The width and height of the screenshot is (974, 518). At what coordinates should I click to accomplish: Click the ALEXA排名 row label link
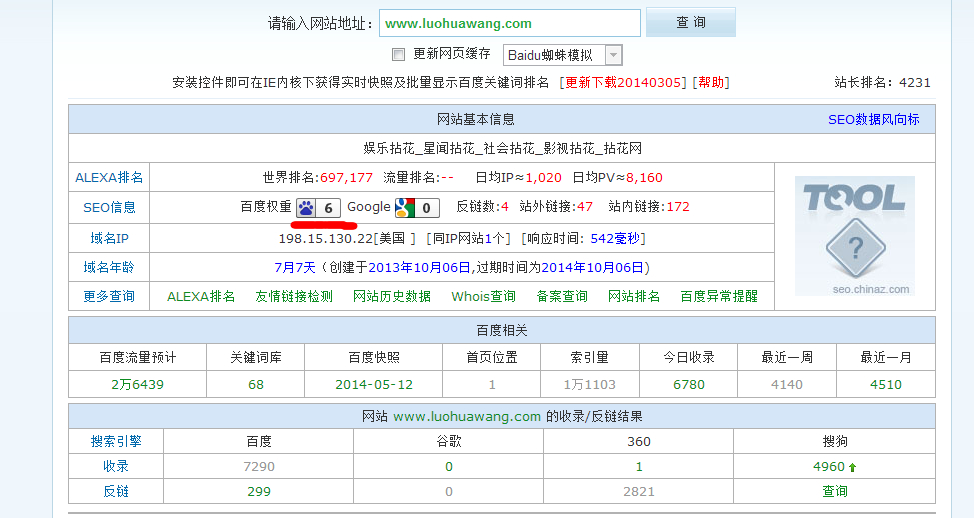(x=109, y=178)
